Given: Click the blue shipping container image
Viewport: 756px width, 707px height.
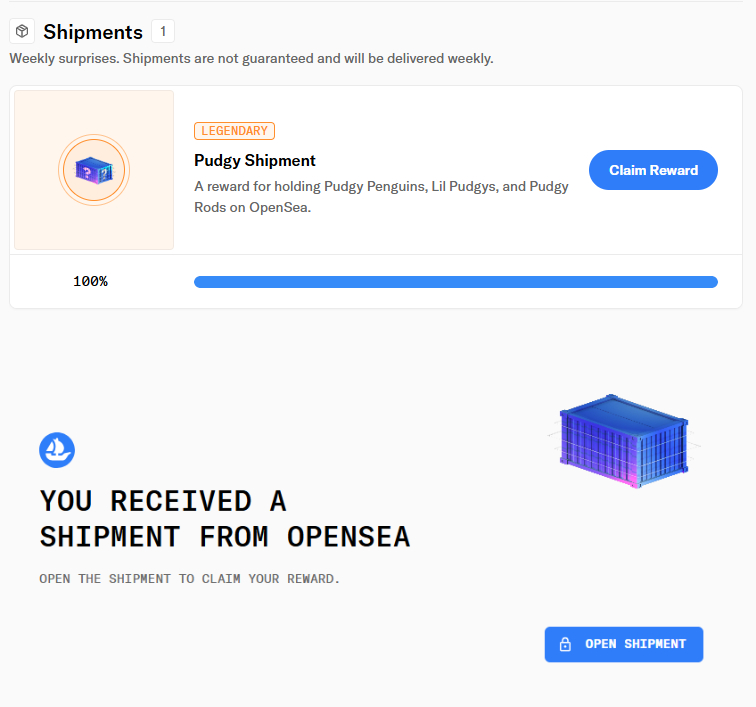Looking at the screenshot, I should [x=624, y=441].
